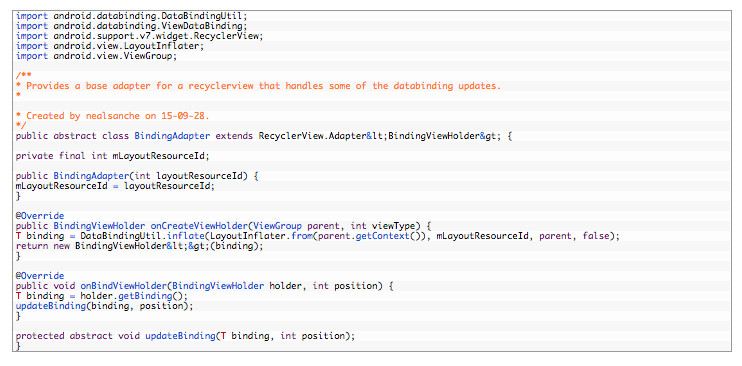Screen dimensions: 742x366
Task: Click the onBindViewHolder method signature line
Action: click(x=205, y=286)
